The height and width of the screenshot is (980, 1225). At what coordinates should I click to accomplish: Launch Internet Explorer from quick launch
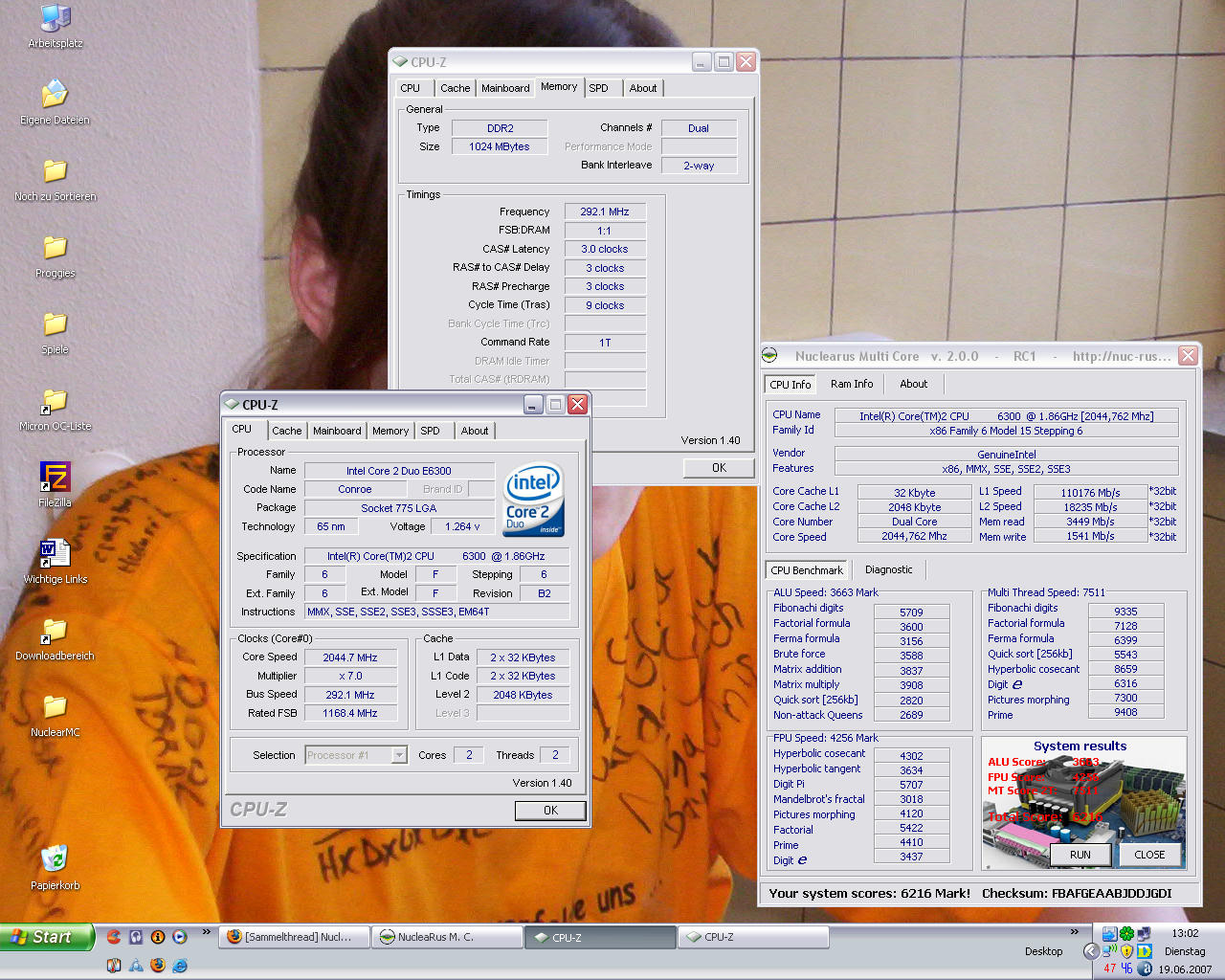pyautogui.click(x=180, y=966)
